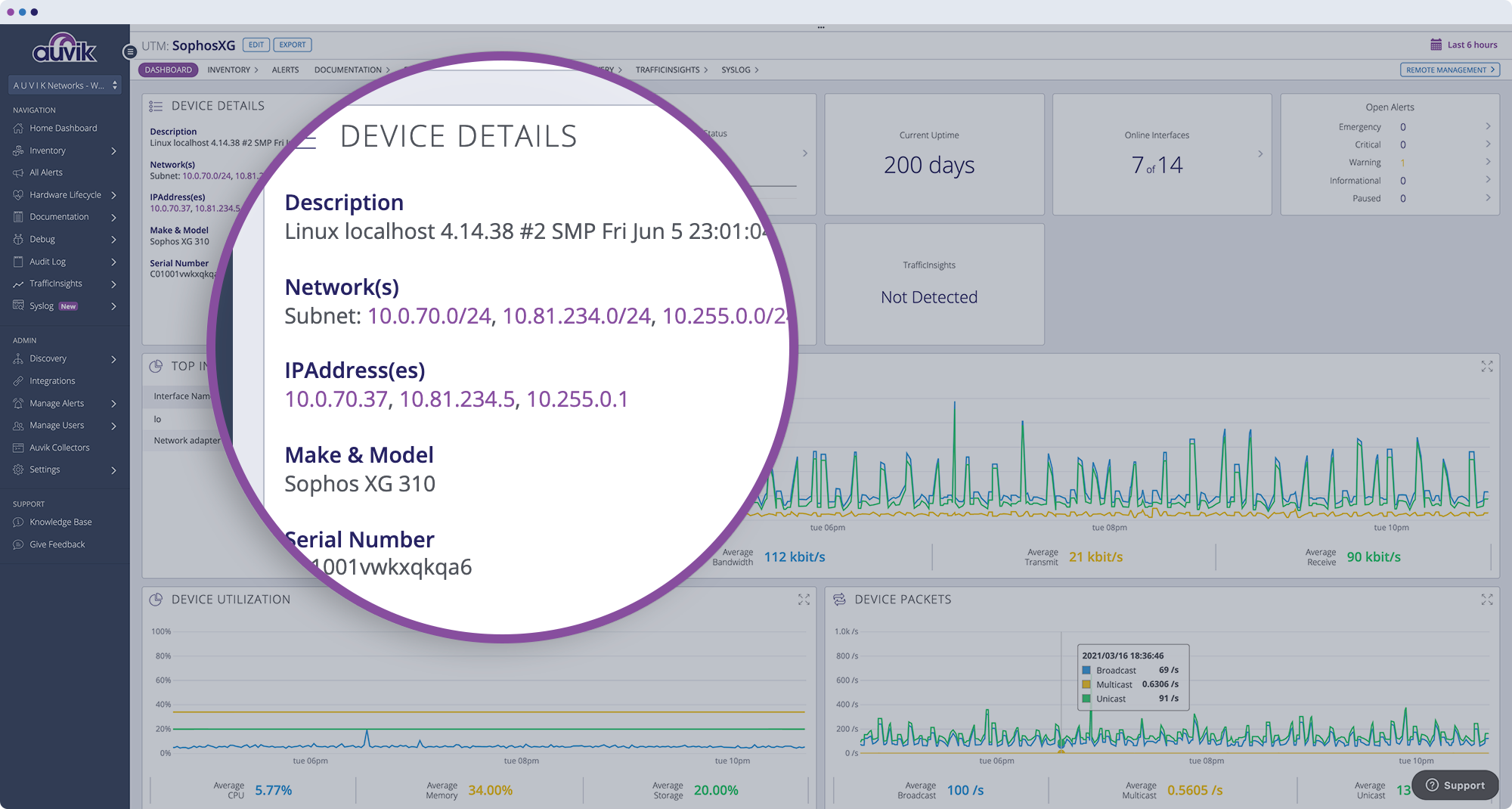Click the Give Feedback chat icon
Image resolution: width=1512 pixels, height=809 pixels.
pos(19,544)
